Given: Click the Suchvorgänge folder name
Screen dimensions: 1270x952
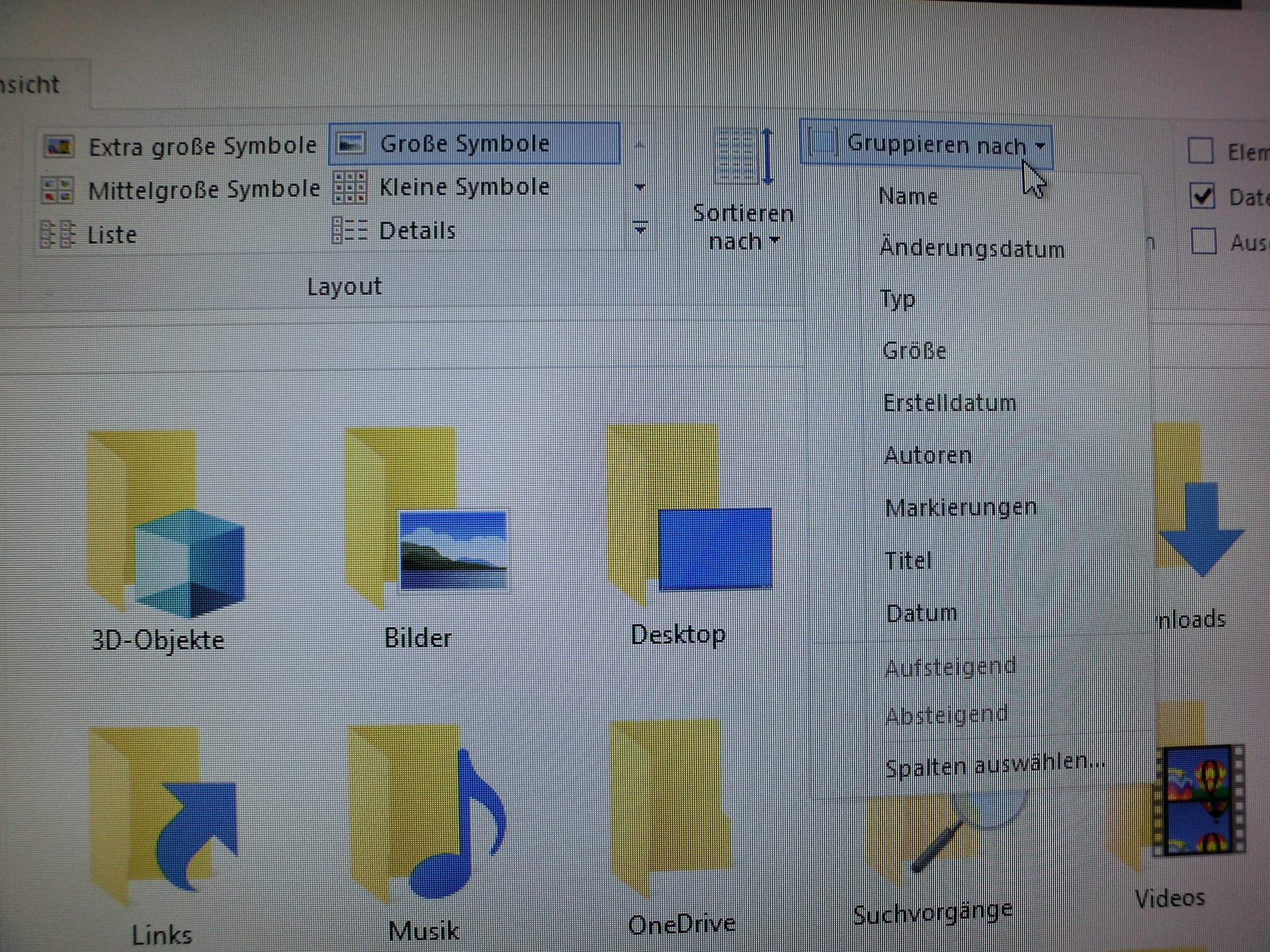Looking at the screenshot, I should tap(933, 914).
